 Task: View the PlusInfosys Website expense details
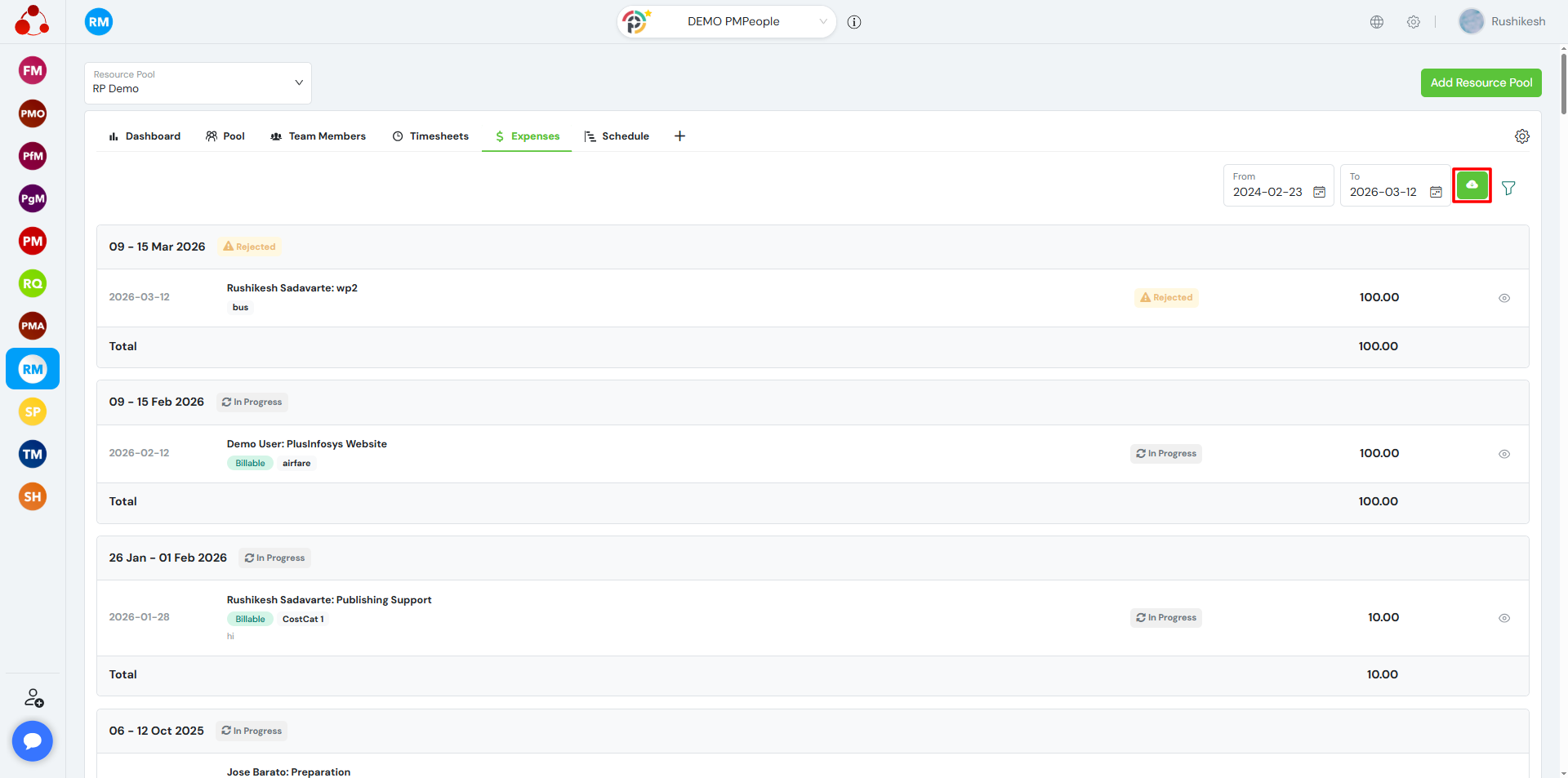tap(1503, 454)
